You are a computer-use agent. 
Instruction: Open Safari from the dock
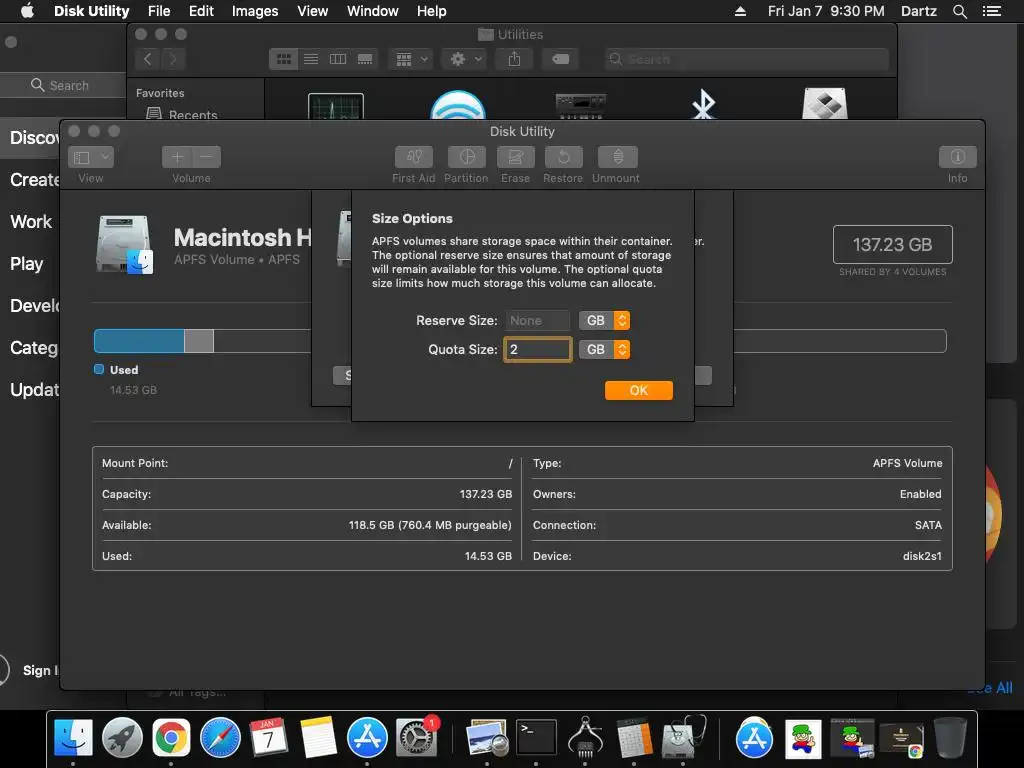220,738
